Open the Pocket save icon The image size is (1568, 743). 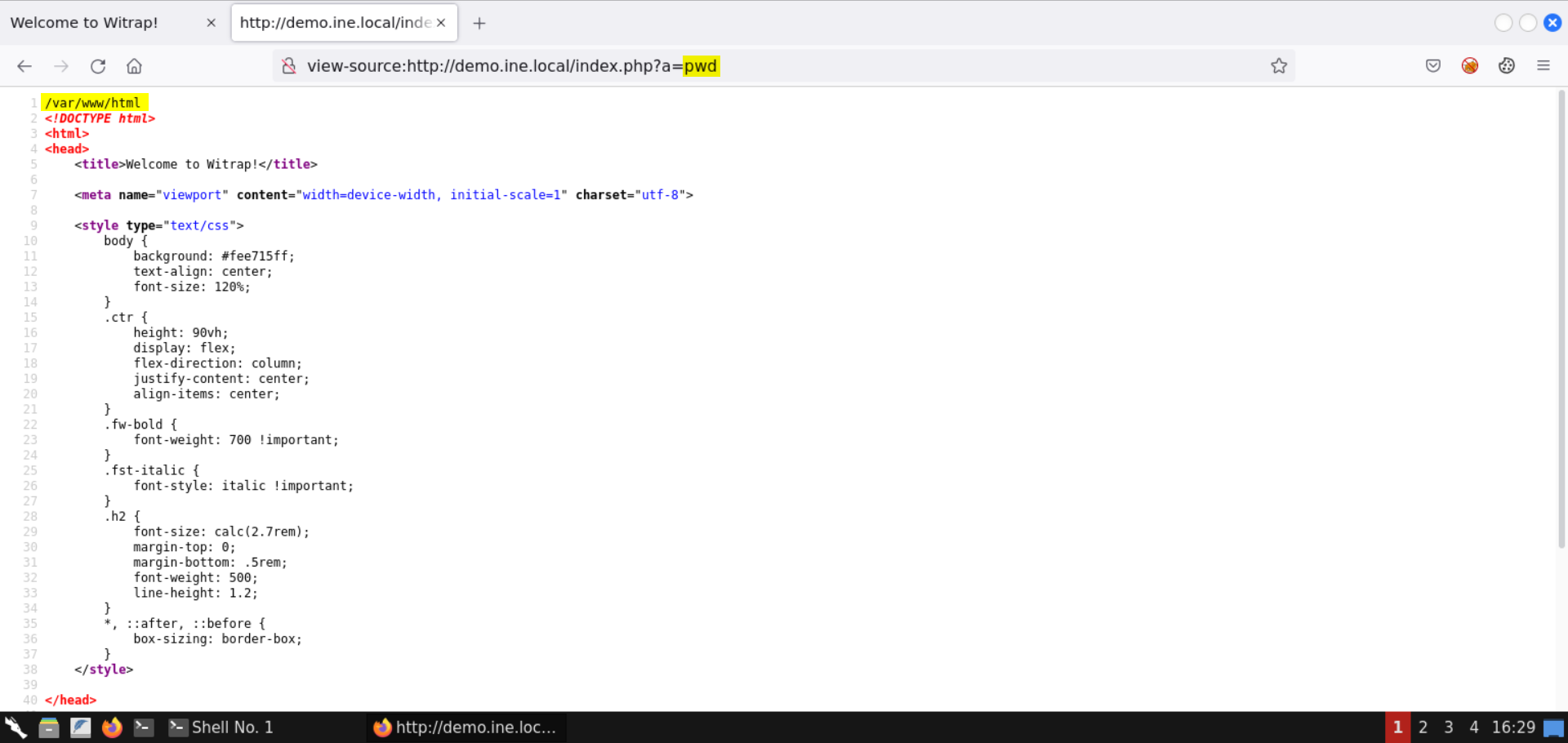click(1433, 66)
